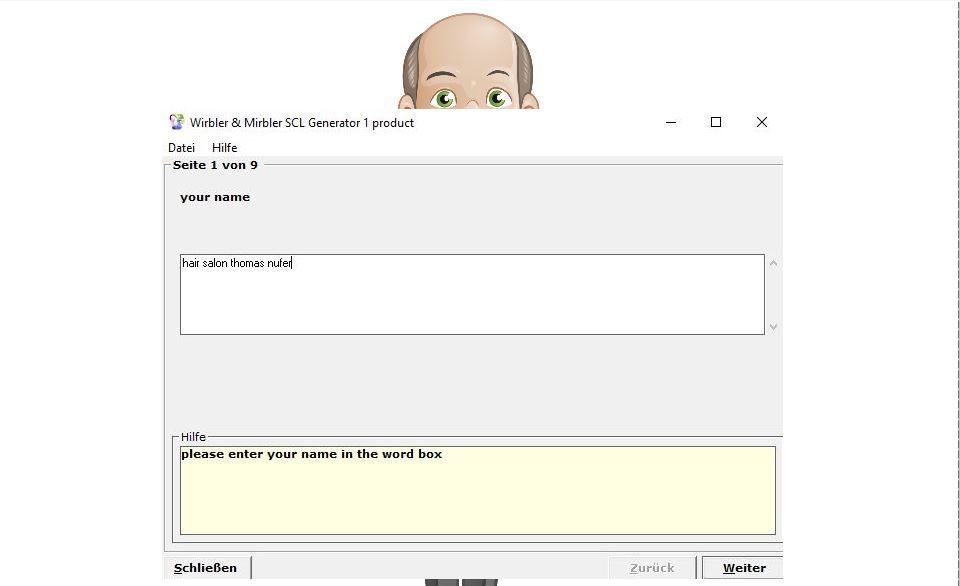Click the "your name" label
This screenshot has width=960, height=586.
215,197
